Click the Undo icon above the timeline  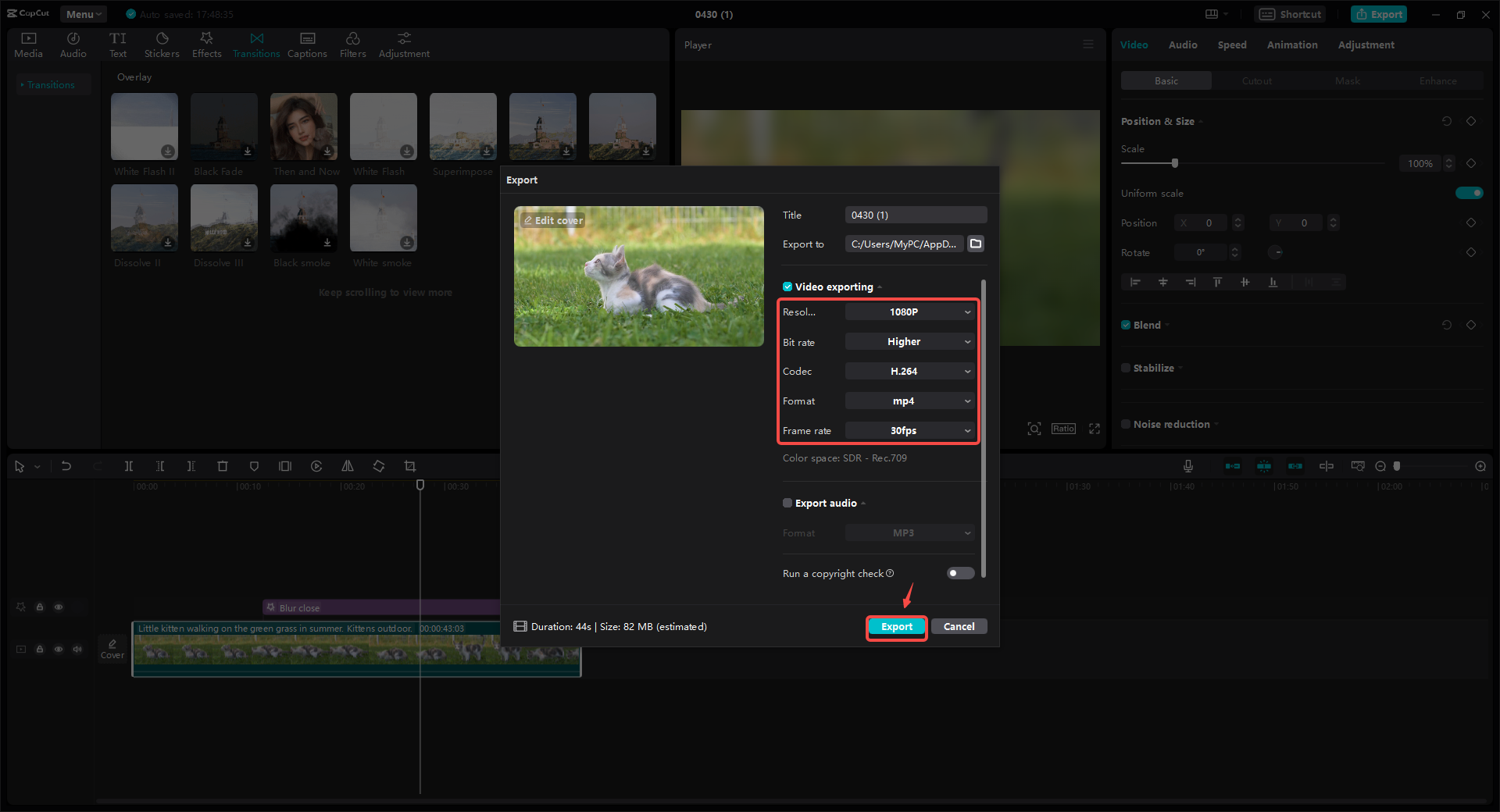pos(66,466)
